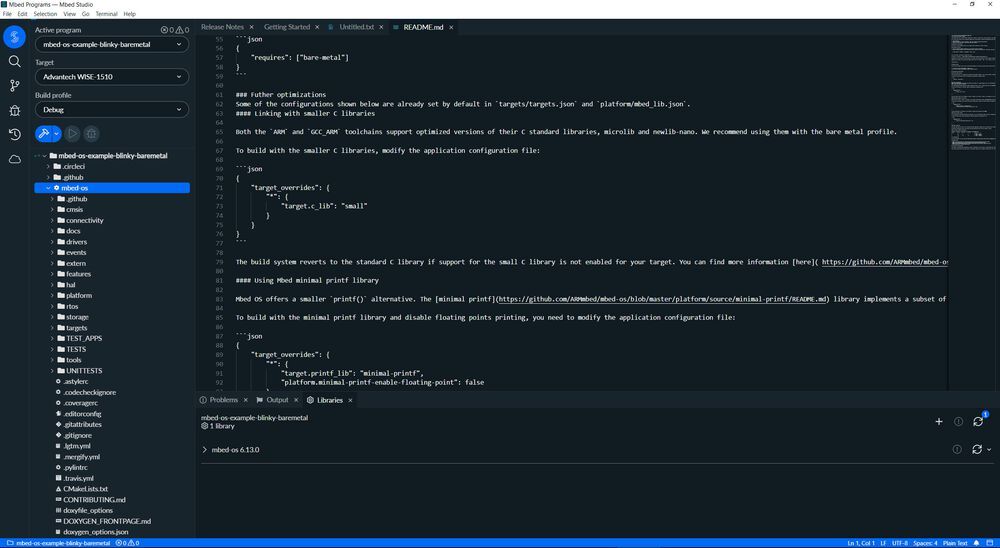Open the View menu
This screenshot has height=548, width=1000.
point(70,13)
